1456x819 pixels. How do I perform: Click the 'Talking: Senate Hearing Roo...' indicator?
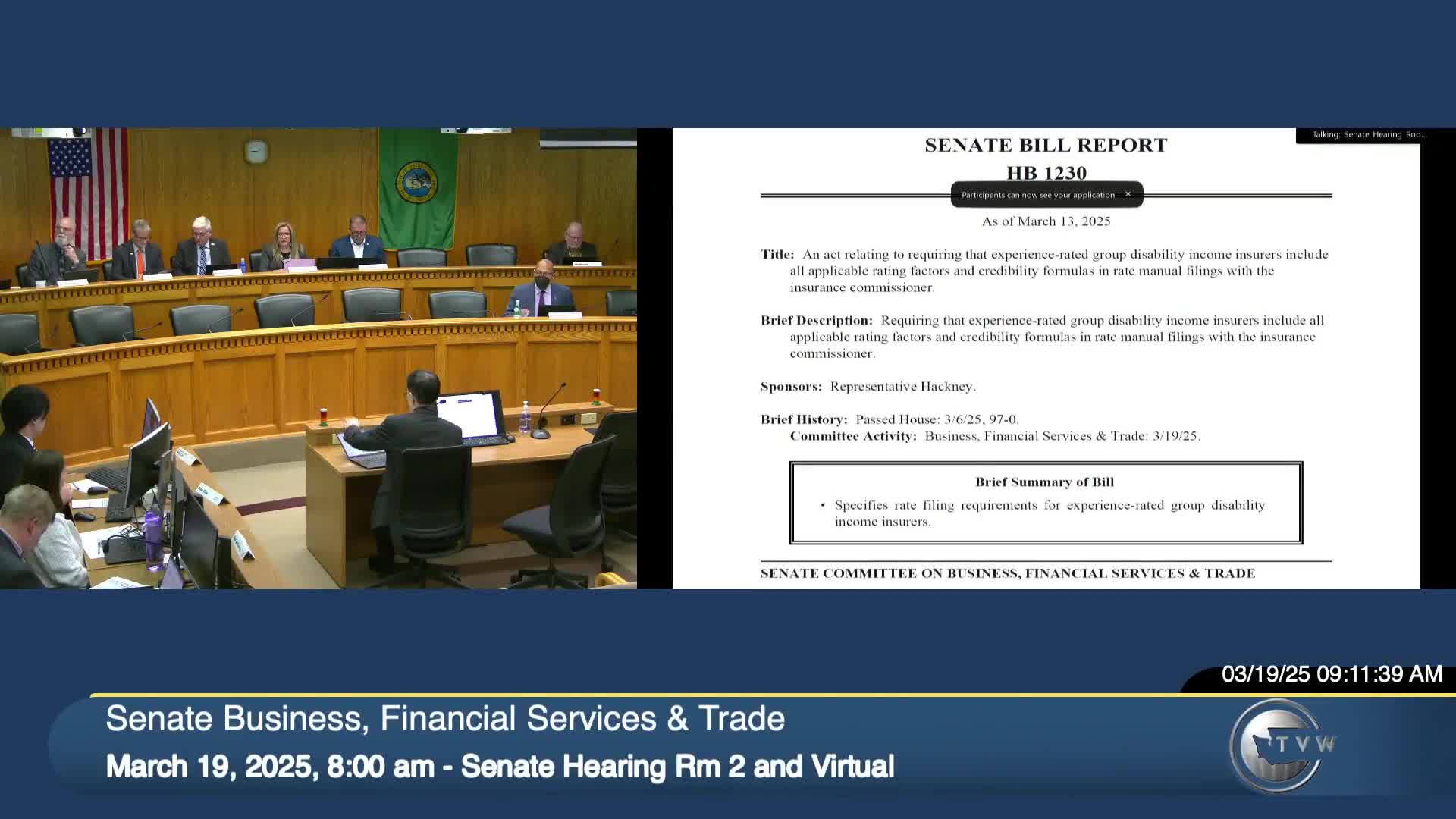coord(1369,135)
